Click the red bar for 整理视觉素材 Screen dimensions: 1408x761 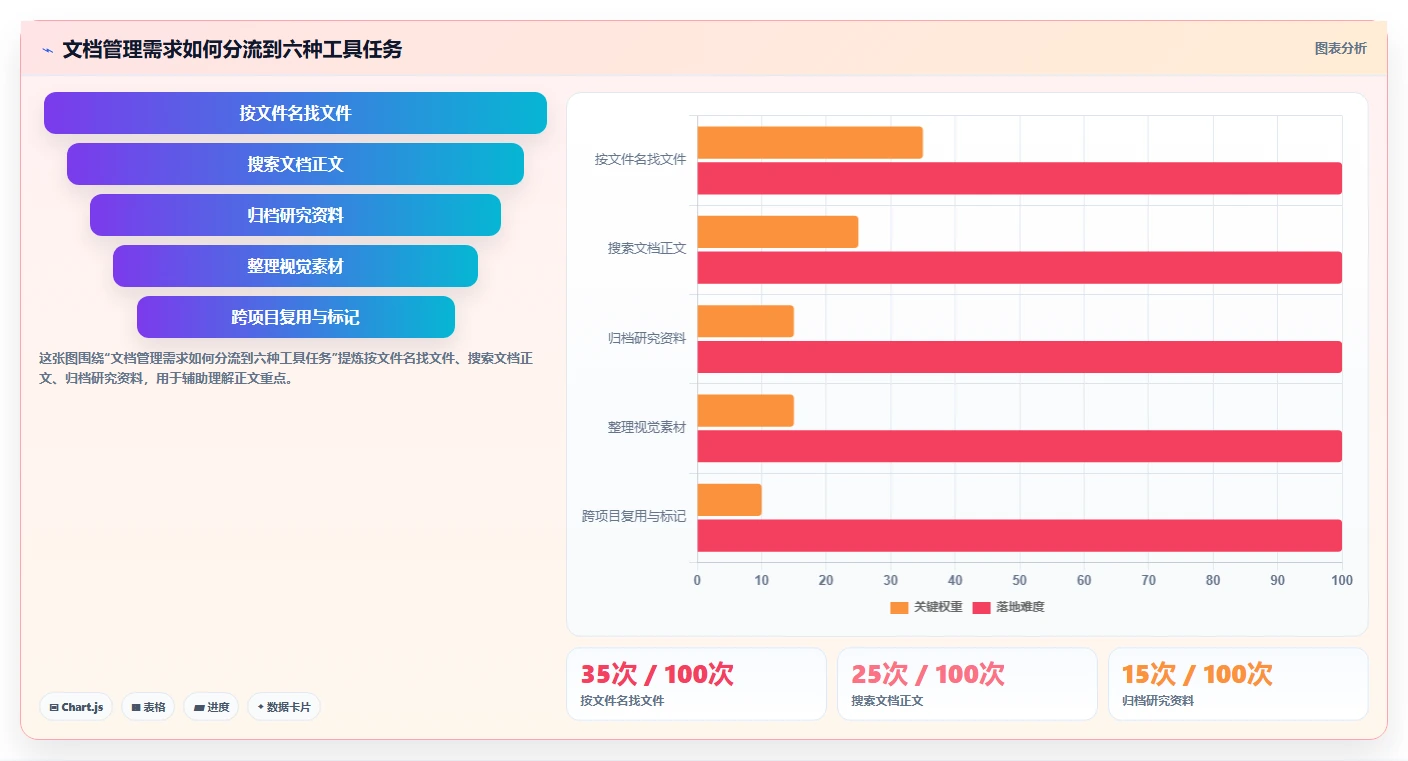tap(1020, 446)
